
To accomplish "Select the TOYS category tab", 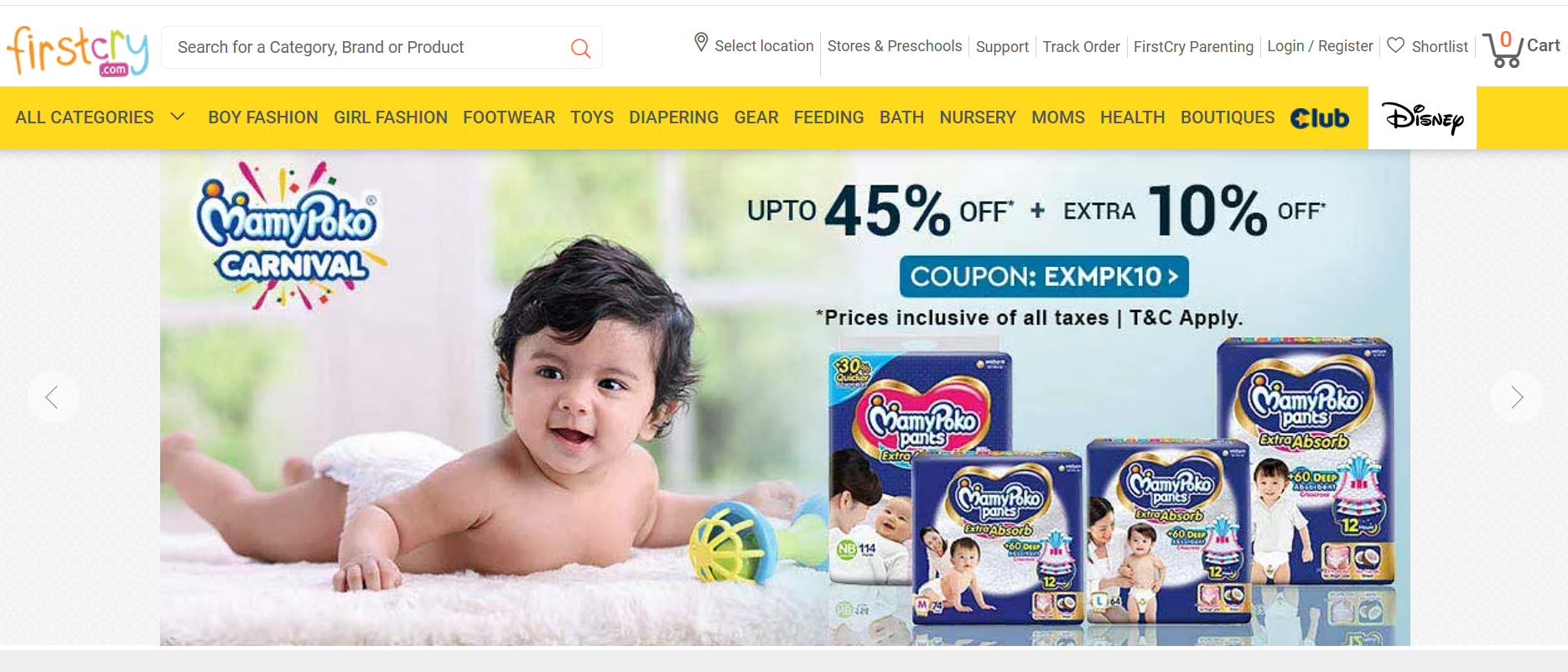I will point(592,117).
